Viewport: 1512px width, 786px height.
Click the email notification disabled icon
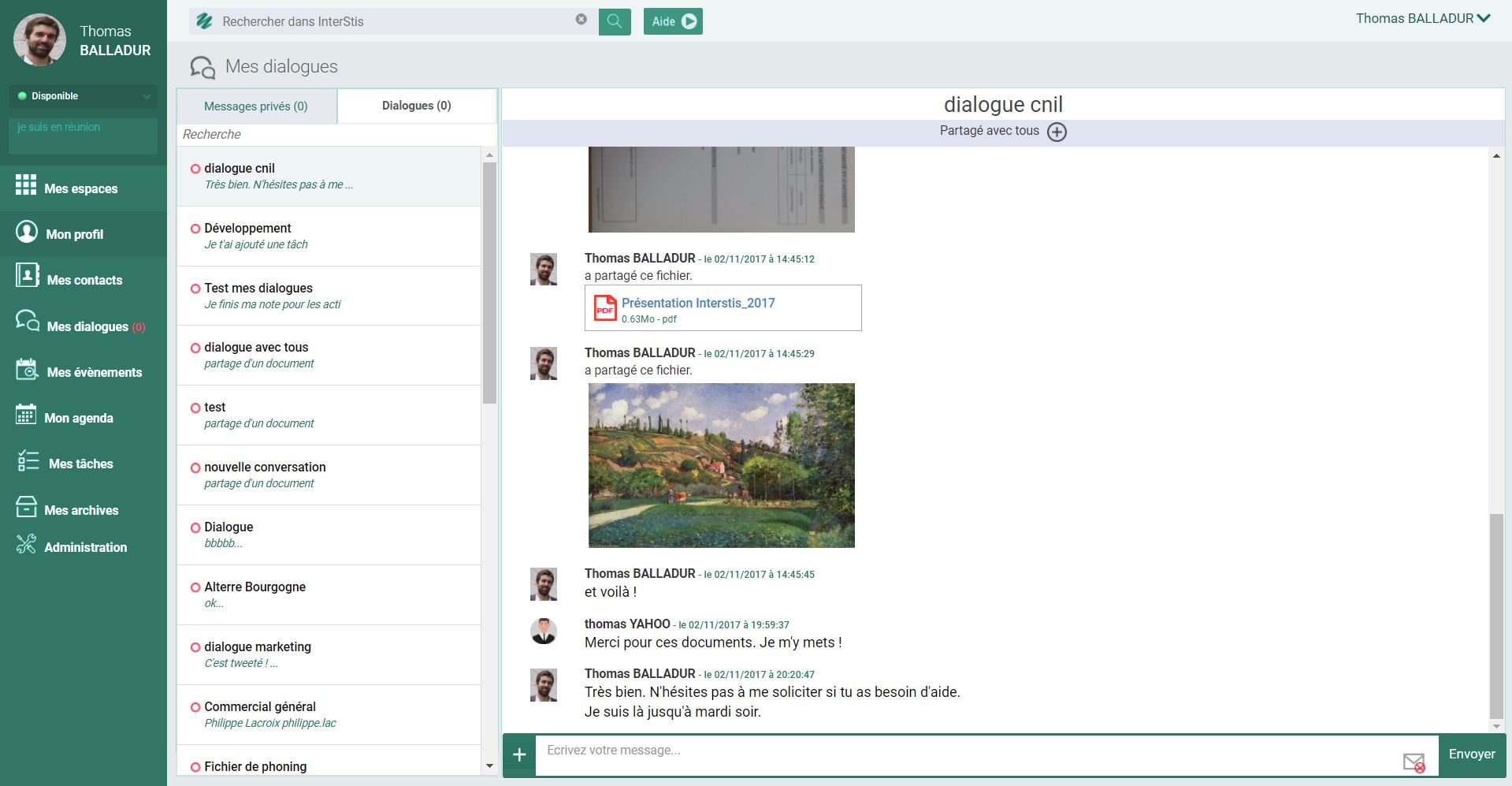click(1414, 762)
